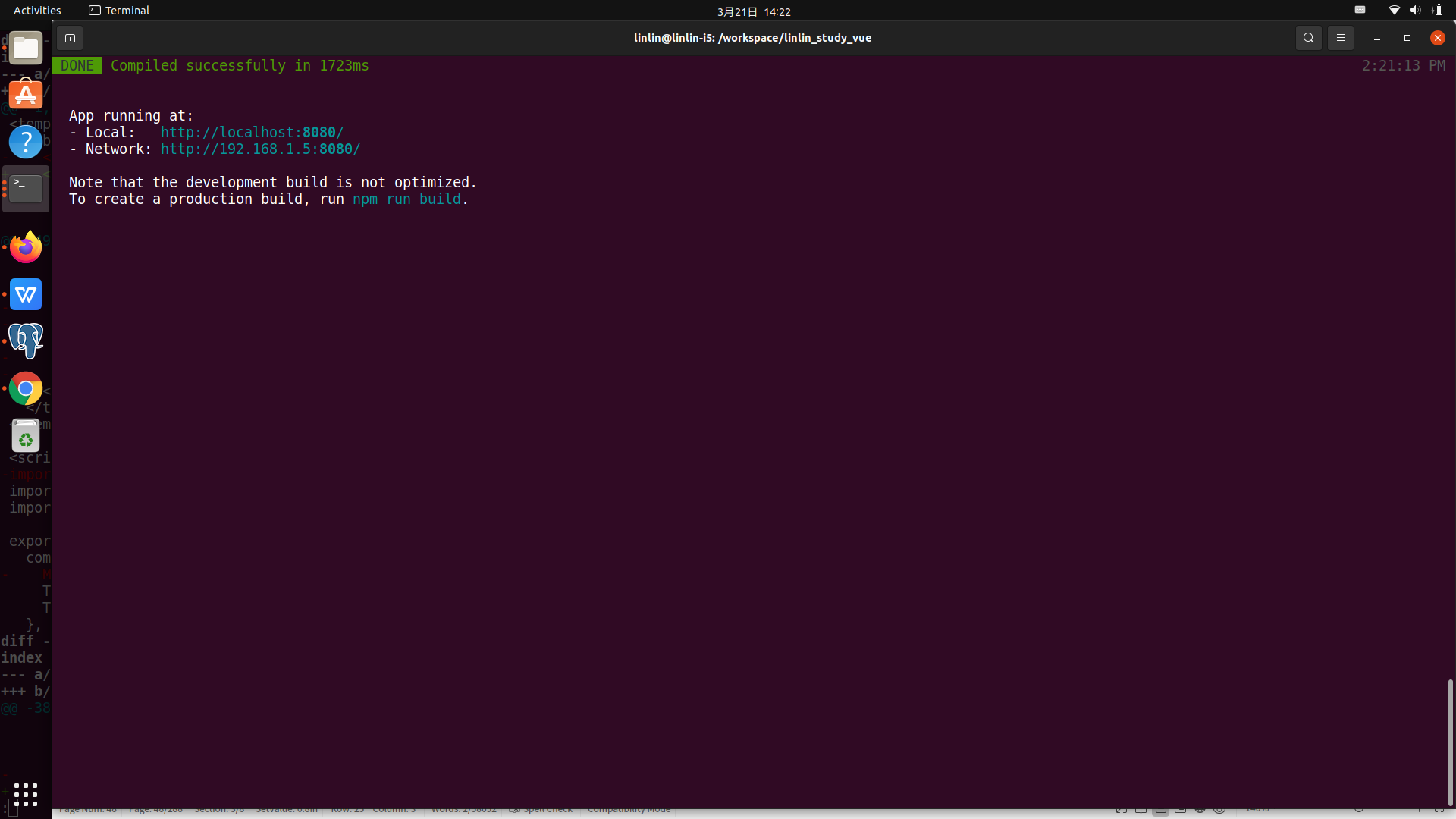Open the Files app in dock

(x=26, y=49)
